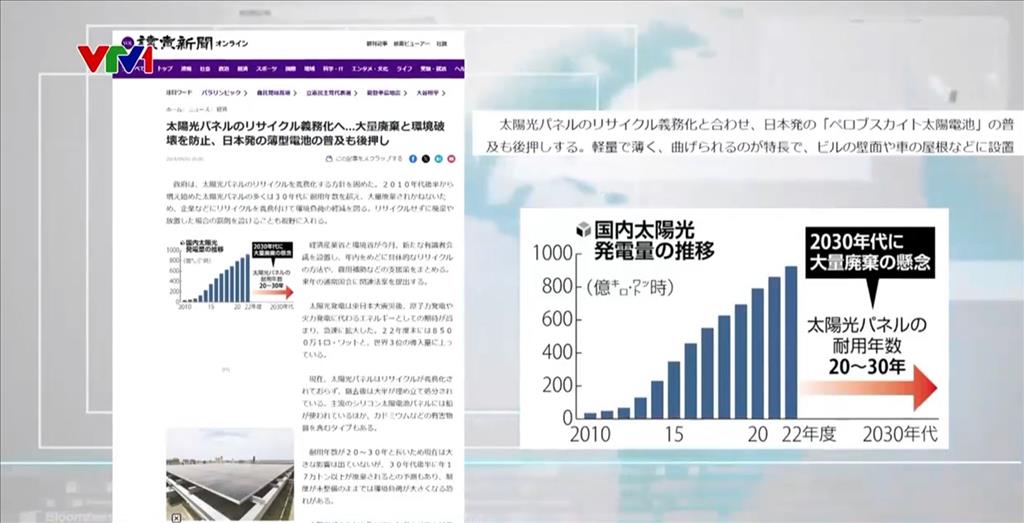Open the ライフ section
The width and height of the screenshot is (1024, 523).
pos(404,69)
